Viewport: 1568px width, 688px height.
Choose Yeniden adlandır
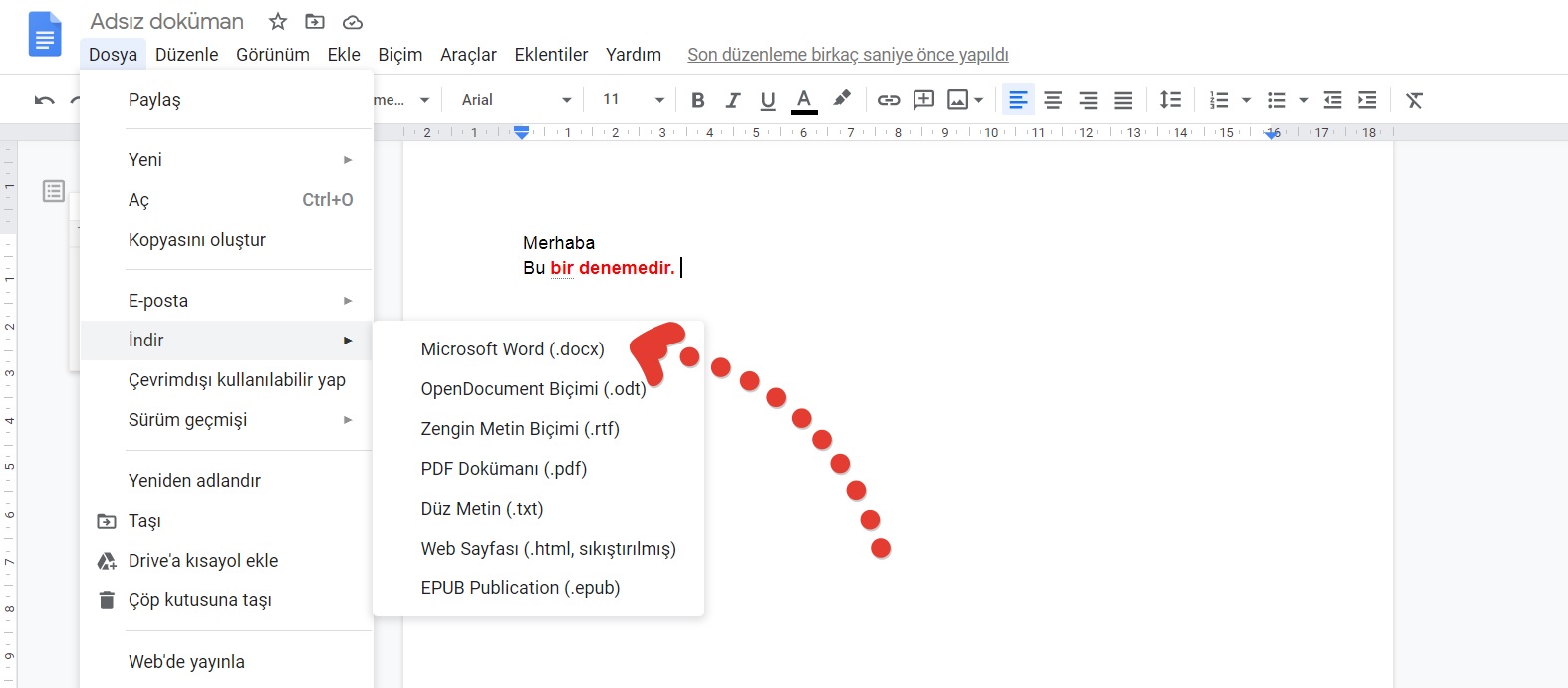click(226, 481)
